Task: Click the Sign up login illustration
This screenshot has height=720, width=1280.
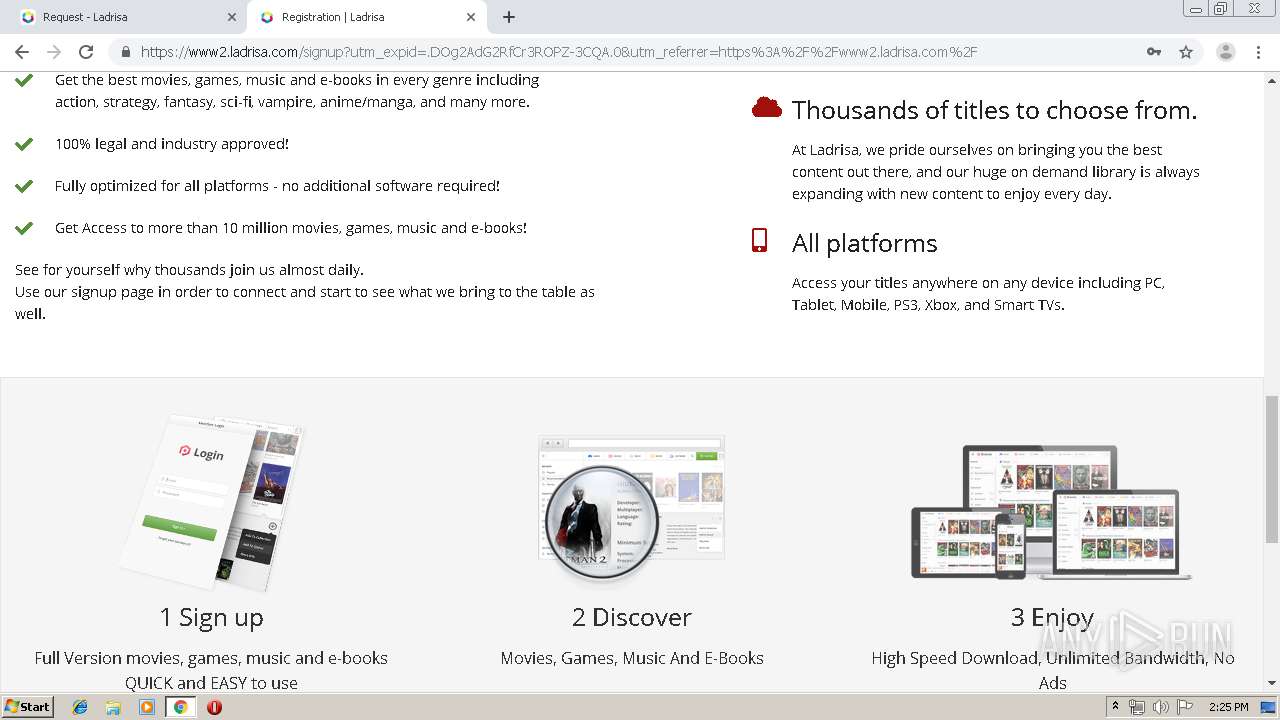Action: pyautogui.click(x=213, y=502)
